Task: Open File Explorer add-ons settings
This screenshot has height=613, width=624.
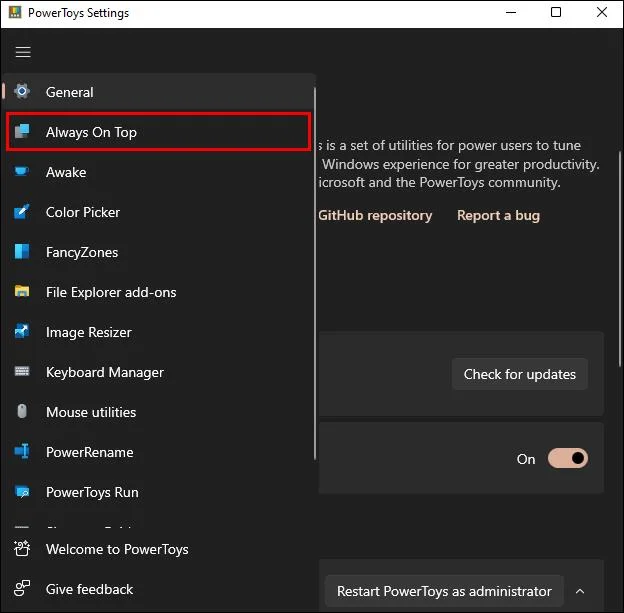Action: [159, 292]
